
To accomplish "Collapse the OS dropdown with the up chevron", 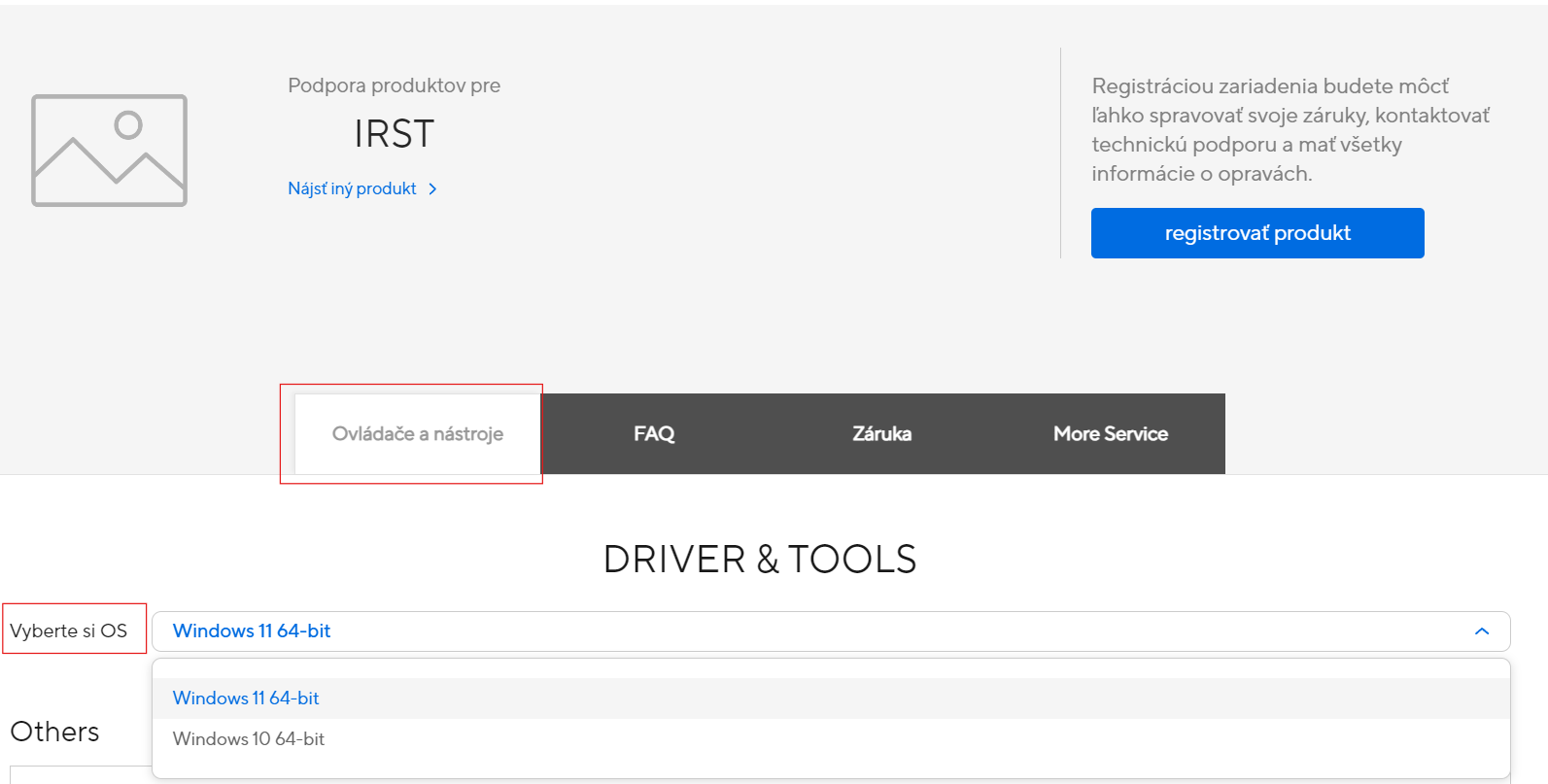I will pos(1482,631).
